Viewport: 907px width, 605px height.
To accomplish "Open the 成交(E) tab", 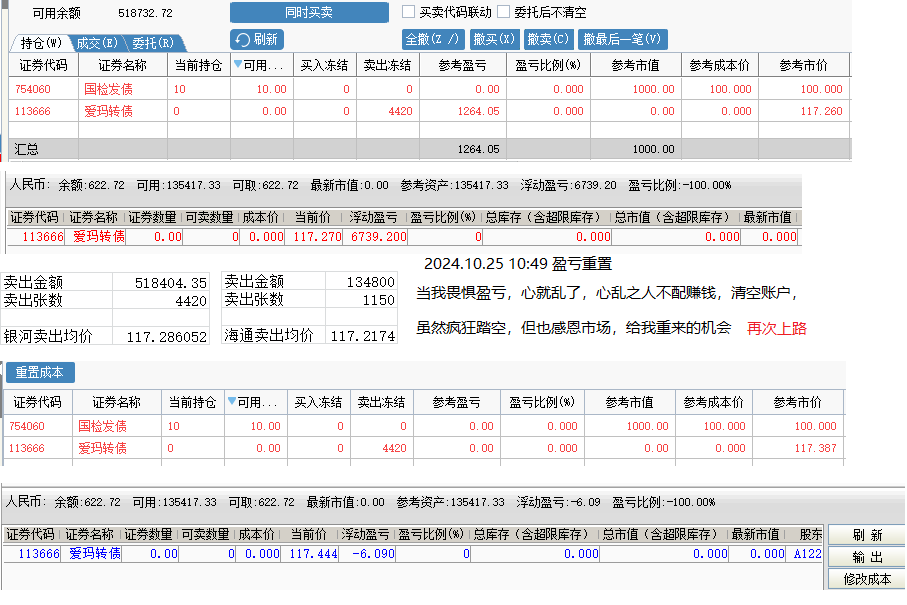I will click(x=97, y=43).
